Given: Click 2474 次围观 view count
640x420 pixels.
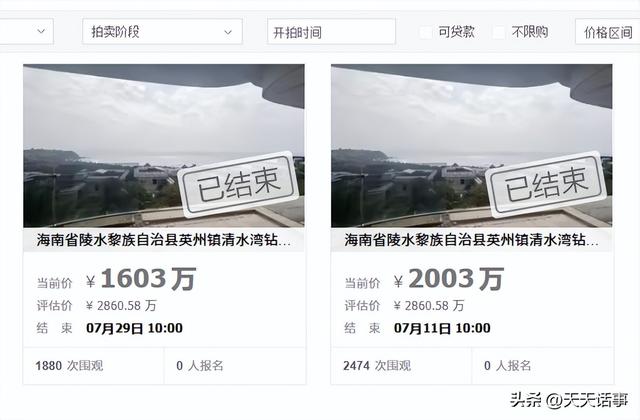Looking at the screenshot, I should (x=377, y=365).
